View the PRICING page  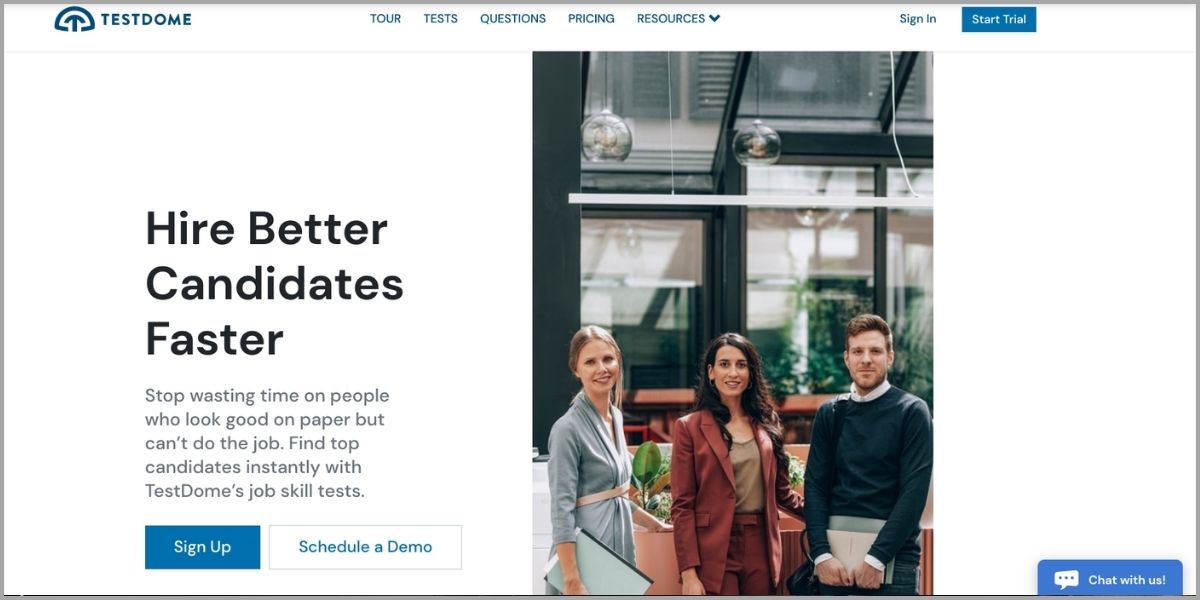(591, 19)
